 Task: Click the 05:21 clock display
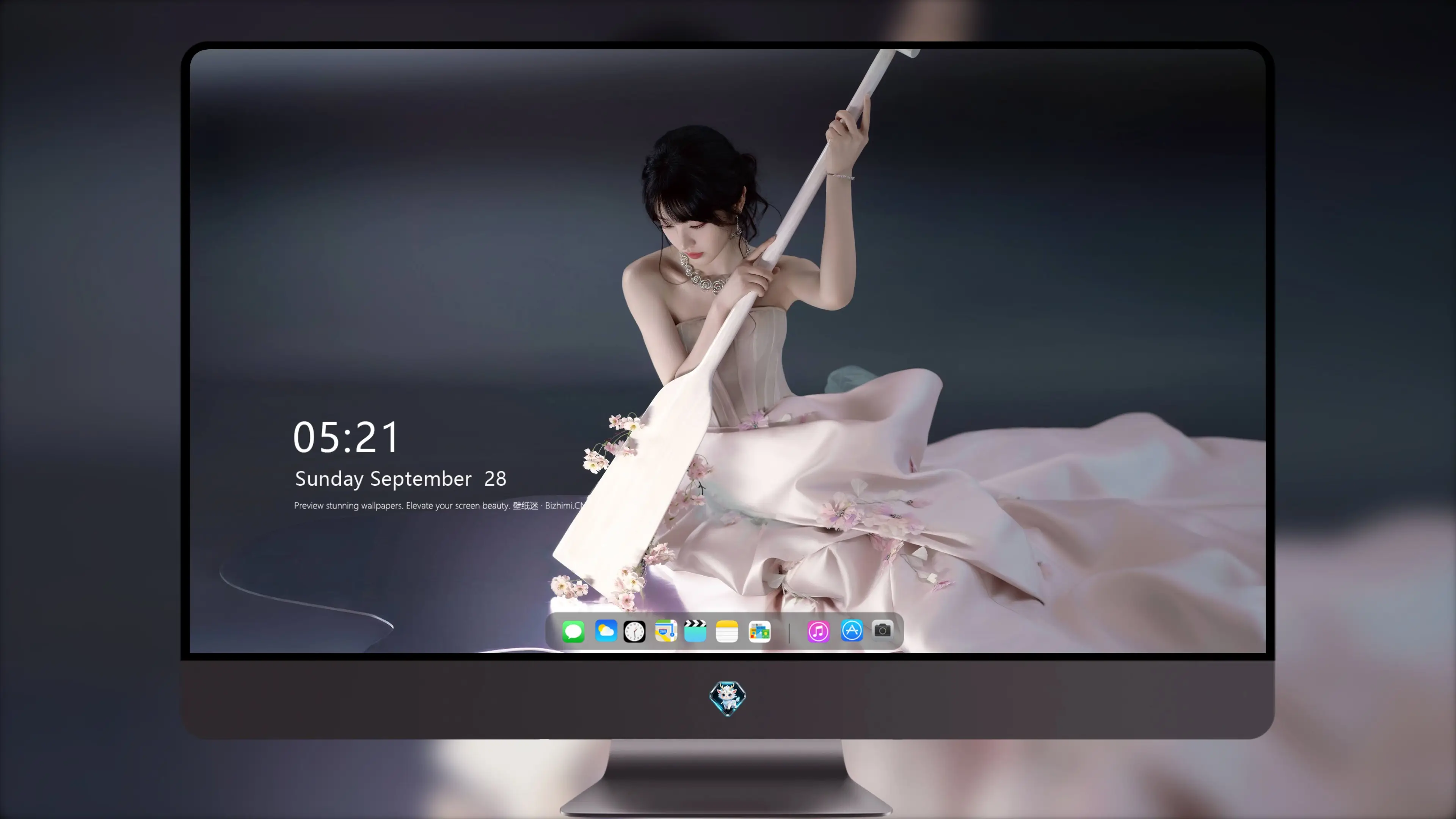pos(346,437)
